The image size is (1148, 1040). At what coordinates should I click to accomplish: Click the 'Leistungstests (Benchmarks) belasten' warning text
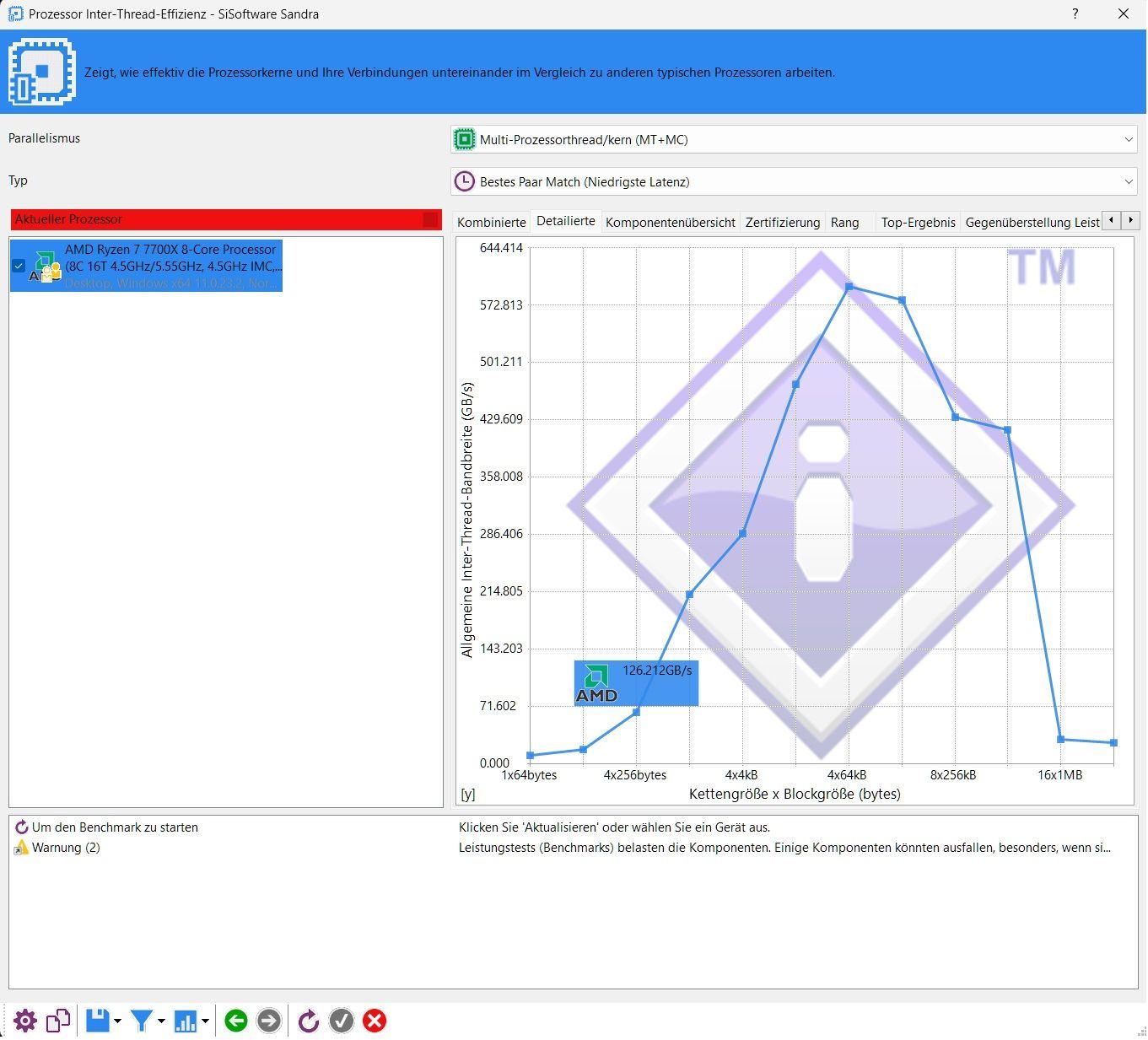pos(784,848)
